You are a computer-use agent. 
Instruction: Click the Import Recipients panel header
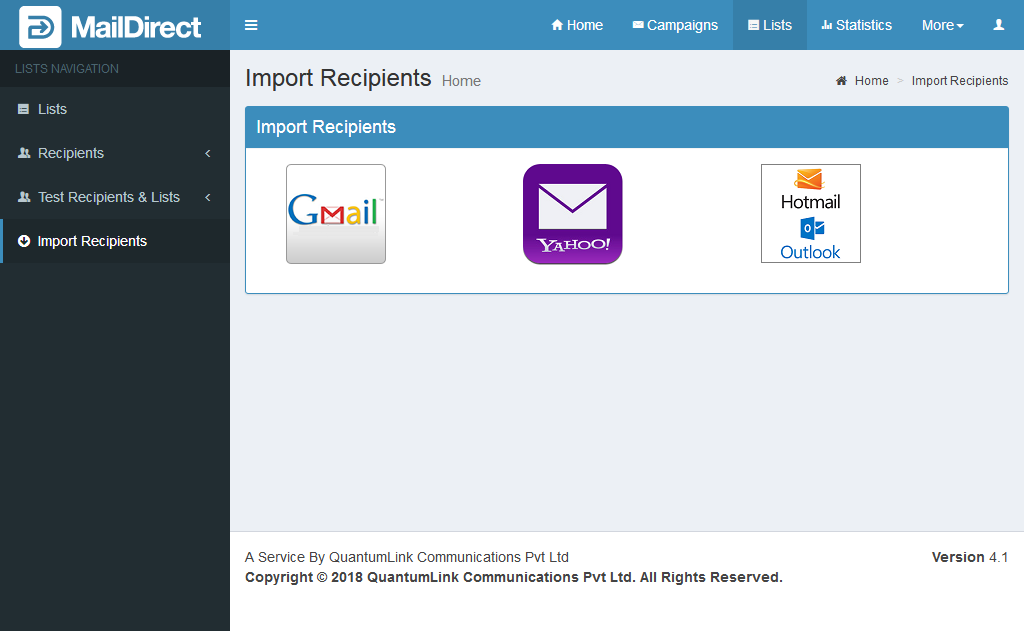click(326, 127)
